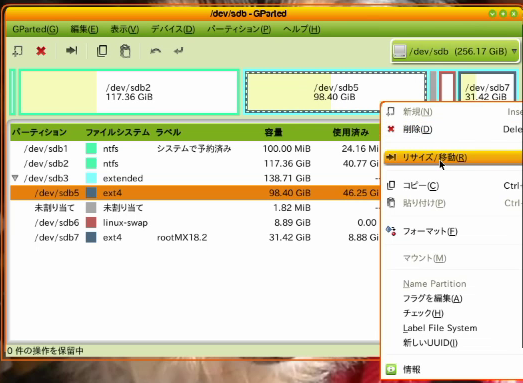The height and width of the screenshot is (383, 523).
Task: Click the format icon in context menu
Action: (391, 231)
